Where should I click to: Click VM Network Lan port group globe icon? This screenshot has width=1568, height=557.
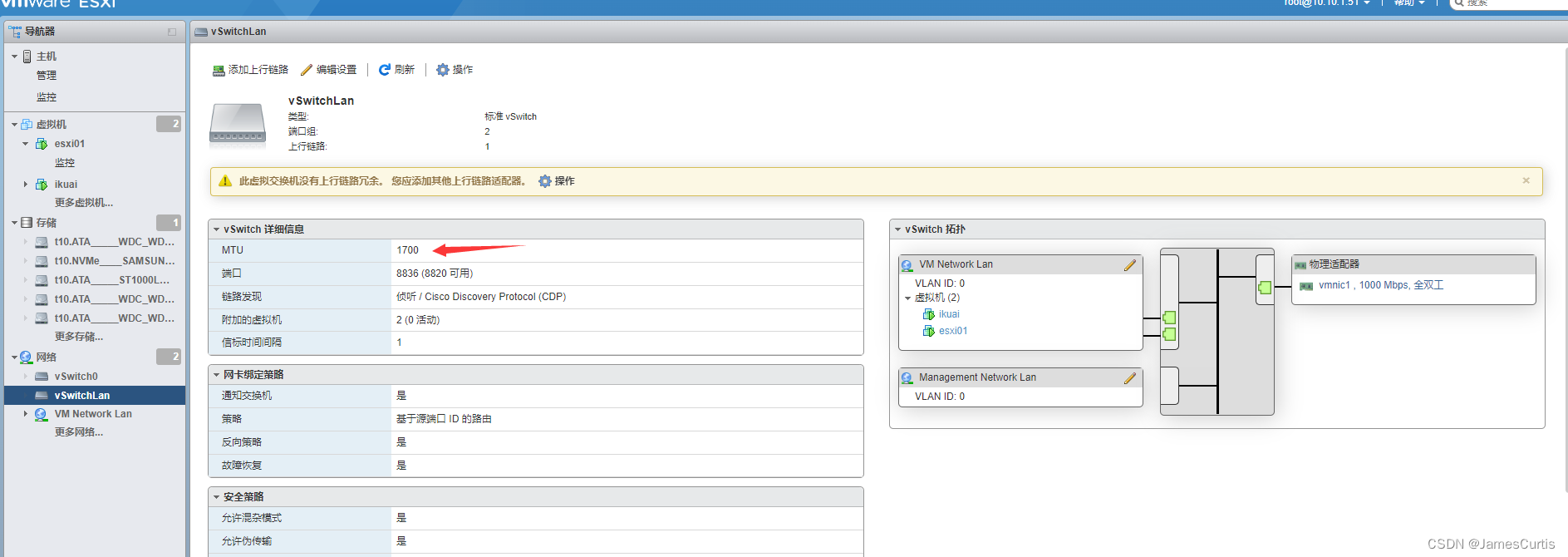pos(907,265)
